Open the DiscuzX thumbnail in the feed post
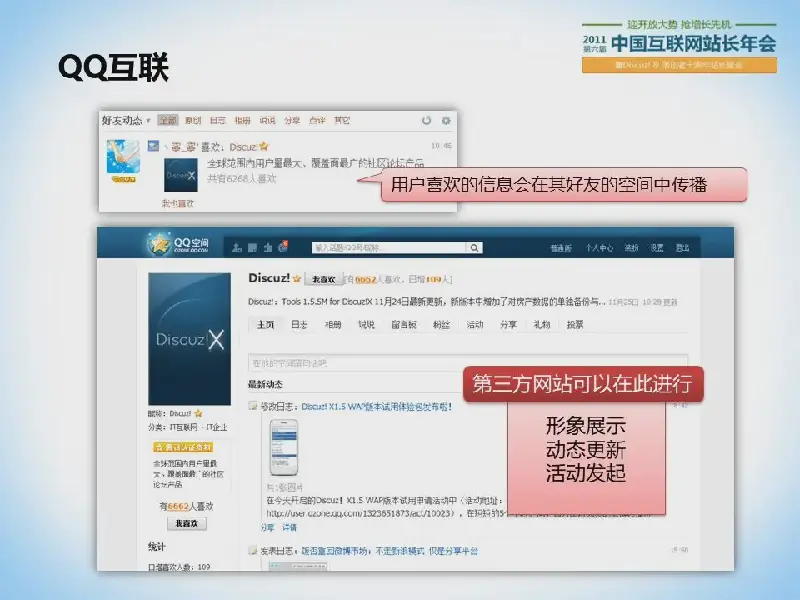The image size is (800, 600). pos(181,175)
